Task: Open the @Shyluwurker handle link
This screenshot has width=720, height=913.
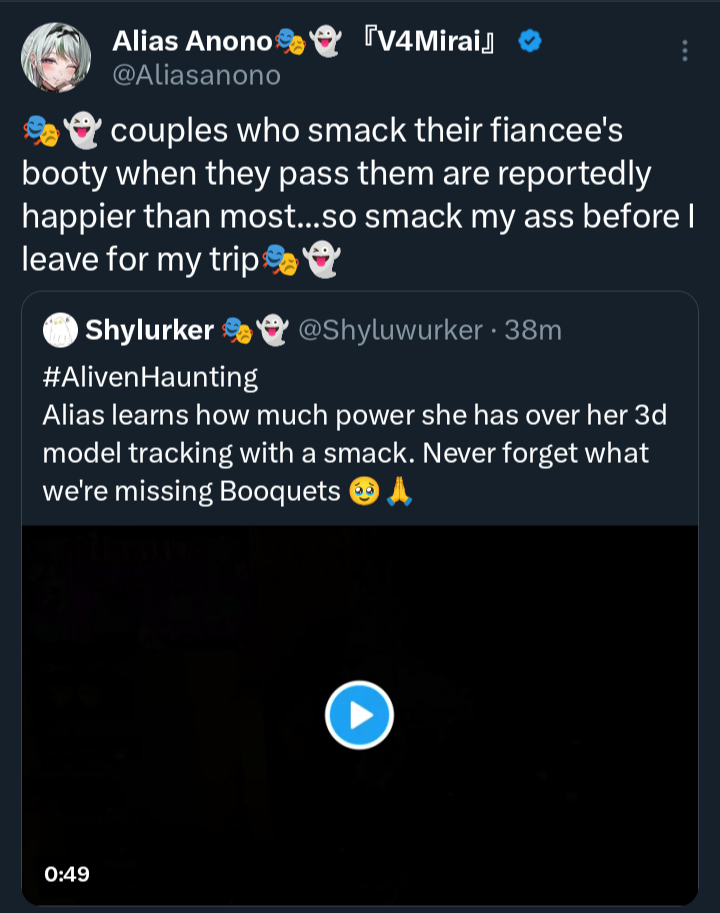Action: (x=391, y=330)
